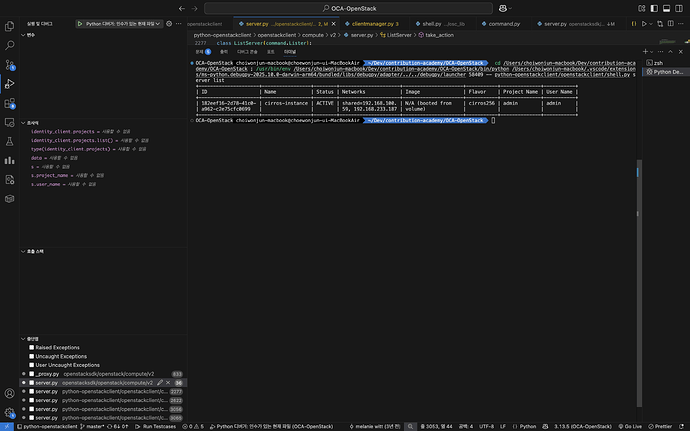The height and width of the screenshot is (431, 690).
Task: Open the Remote Explorer view
Action: (x=9, y=122)
